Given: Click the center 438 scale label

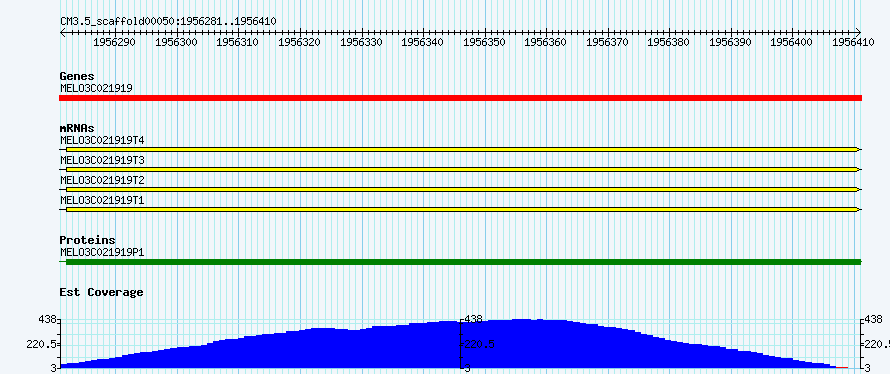Looking at the screenshot, I should click(474, 320).
